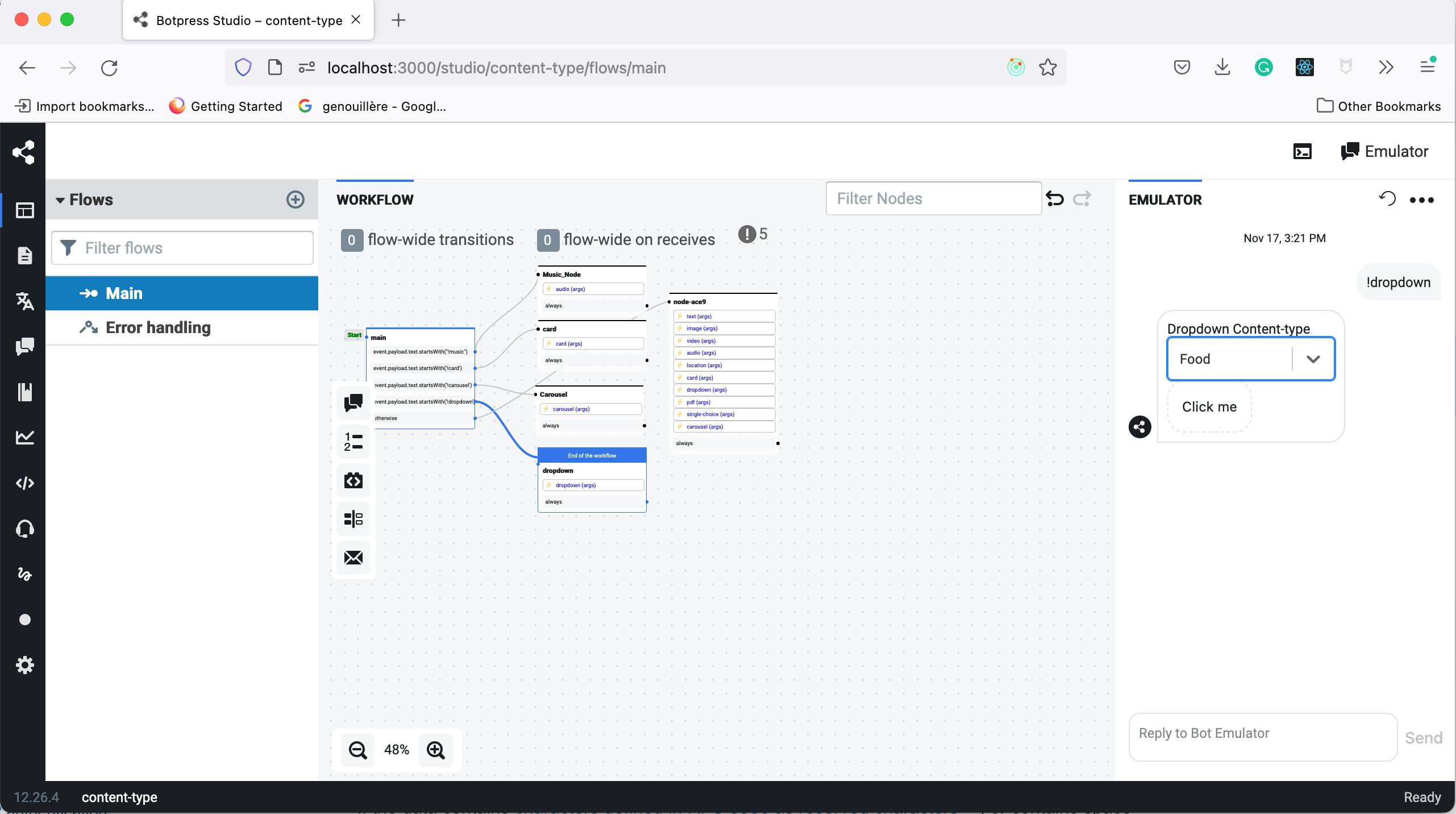Open the Flows panel in the sidebar
This screenshot has height=814, width=1456.
pos(24,210)
